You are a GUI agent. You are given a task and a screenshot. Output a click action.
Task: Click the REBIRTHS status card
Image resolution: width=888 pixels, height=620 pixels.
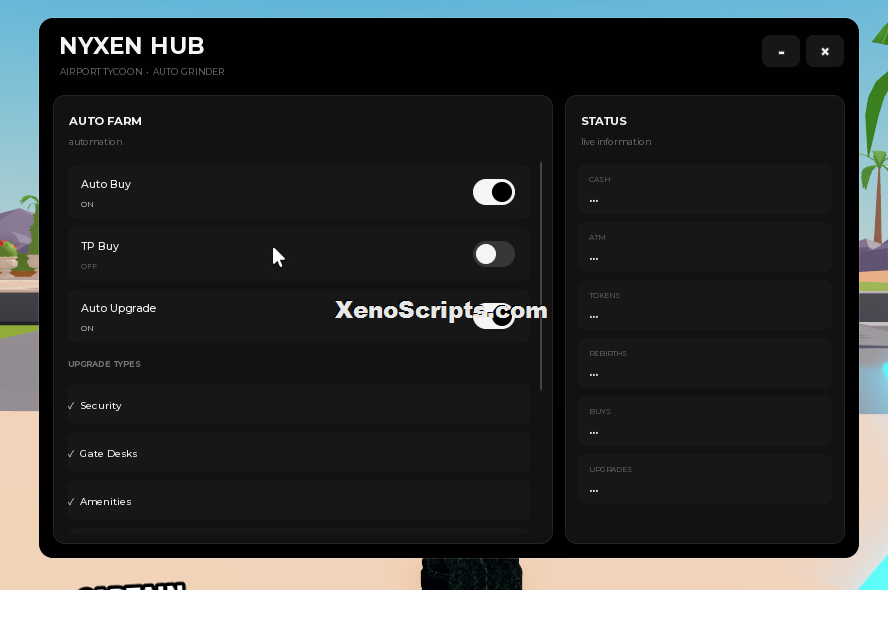(x=705, y=364)
